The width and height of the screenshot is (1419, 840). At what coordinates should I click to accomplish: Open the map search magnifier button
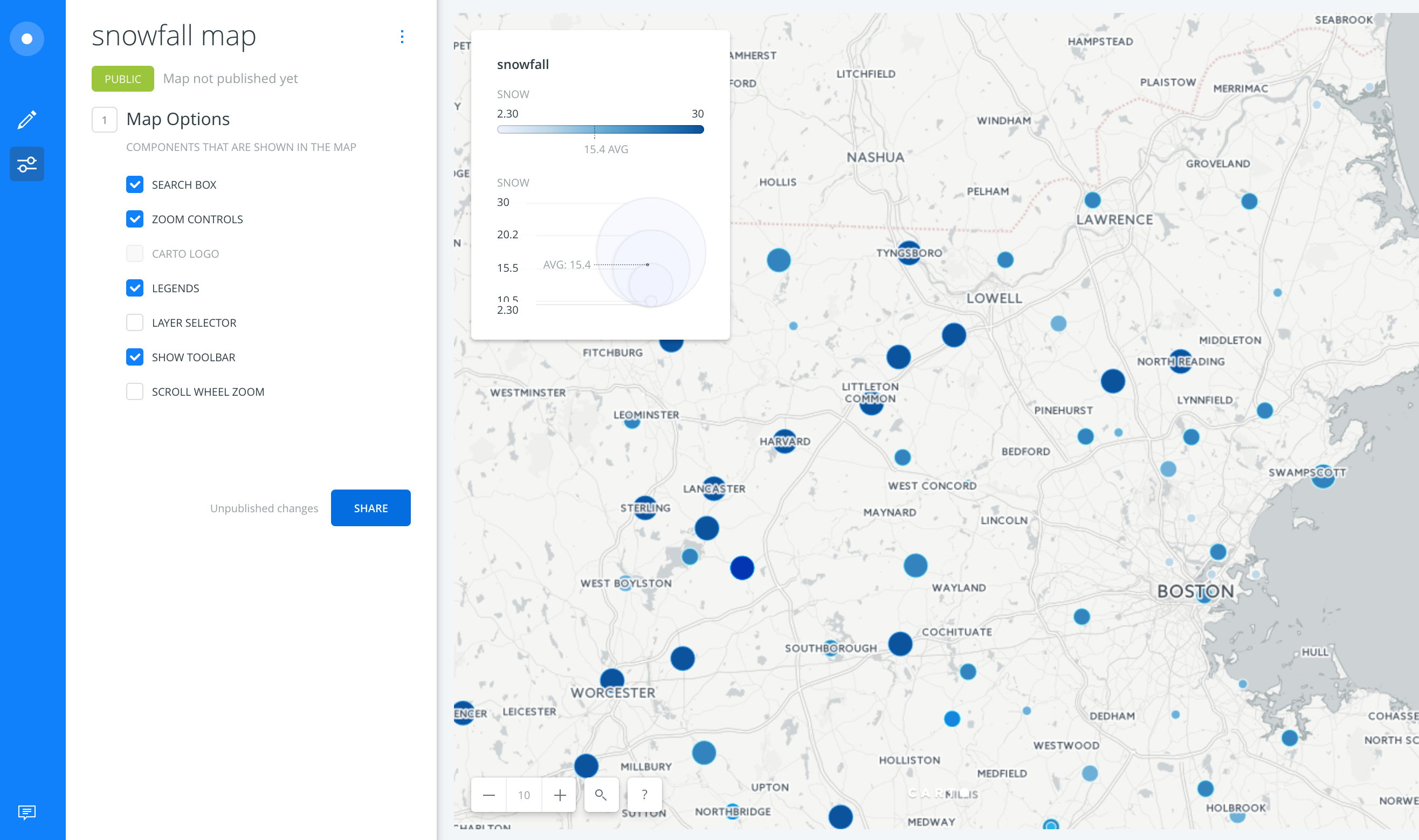(601, 795)
